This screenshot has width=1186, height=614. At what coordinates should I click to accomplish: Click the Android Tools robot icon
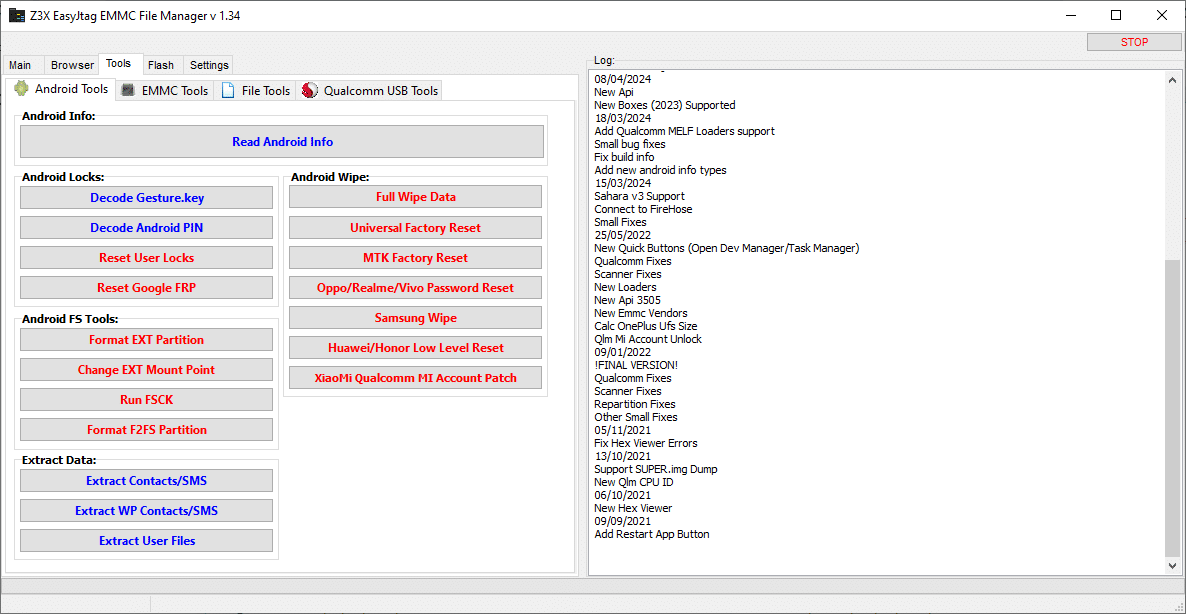(21, 89)
